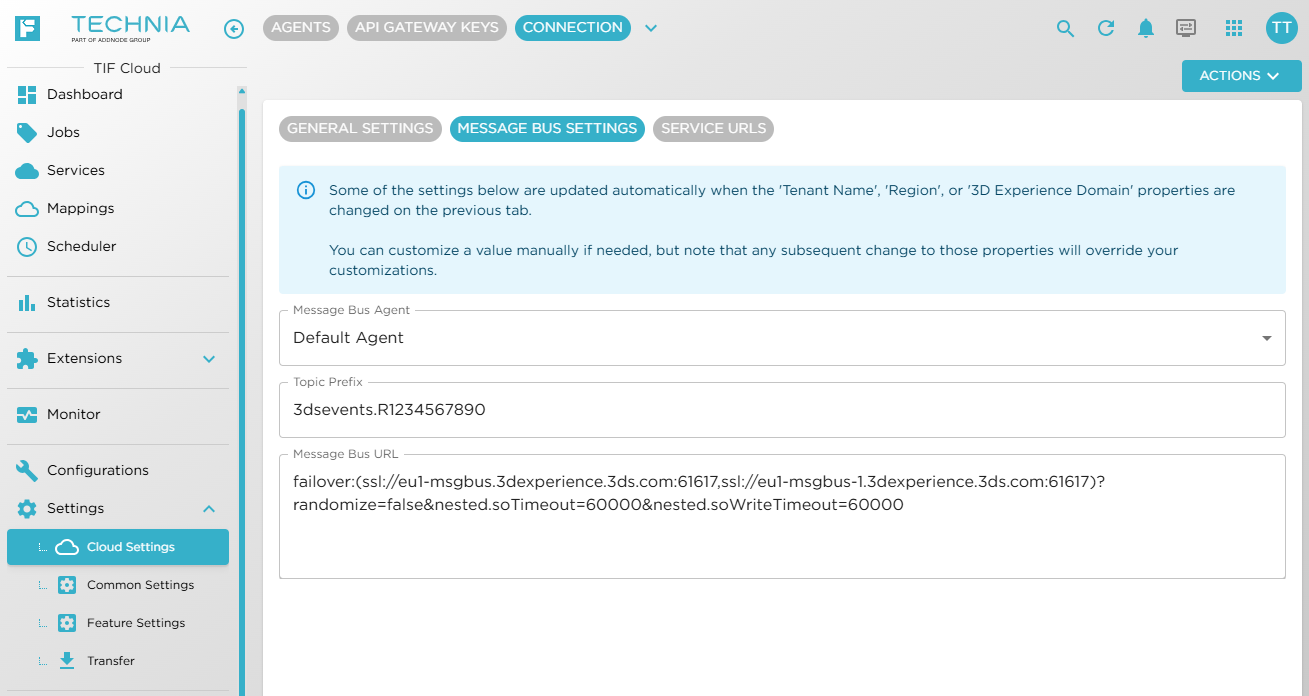Click the search magnifier icon
Viewport: 1309px width, 696px height.
tap(1065, 29)
